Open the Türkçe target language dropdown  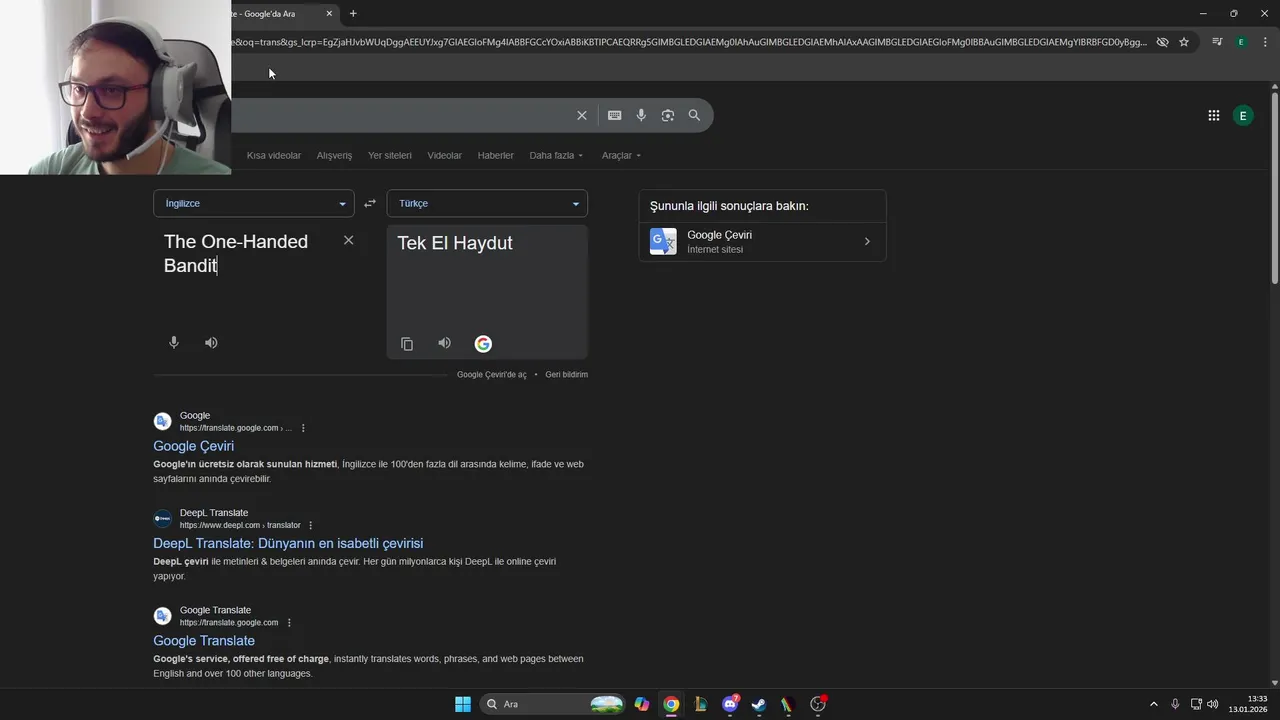tap(487, 203)
